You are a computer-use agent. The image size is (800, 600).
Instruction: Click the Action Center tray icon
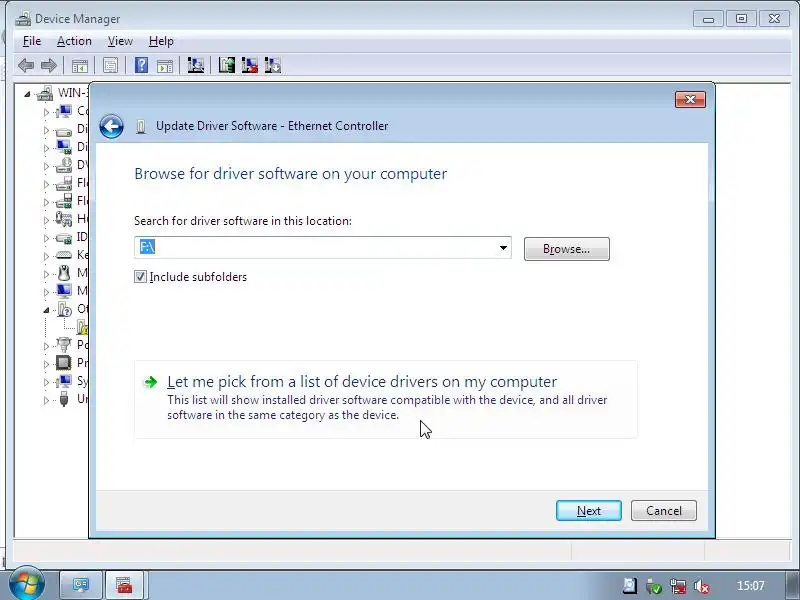point(630,586)
